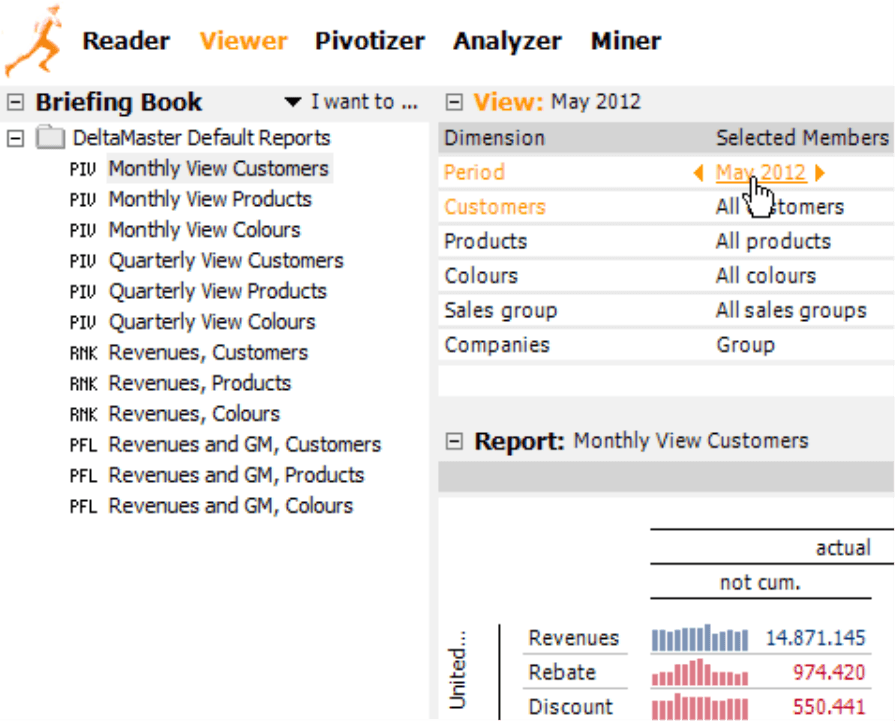The width and height of the screenshot is (895, 721).
Task: Open the Revenues, Products ranking report
Action: click(x=200, y=384)
